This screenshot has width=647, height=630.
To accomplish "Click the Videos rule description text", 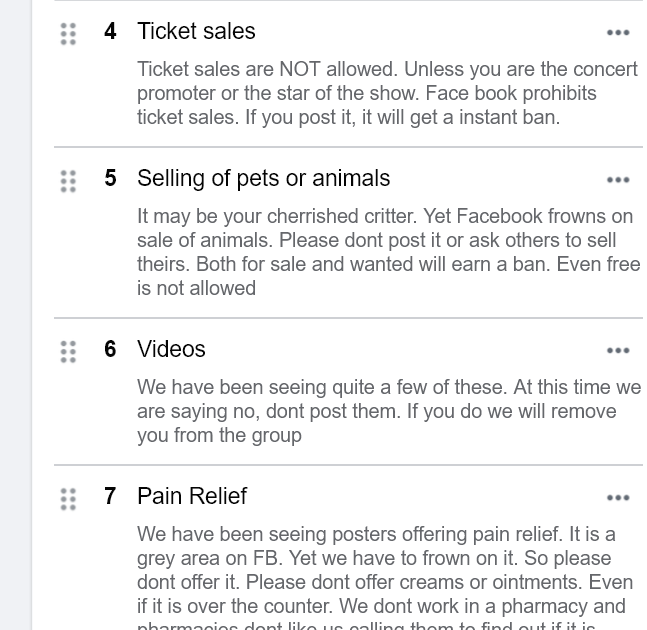I will [388, 411].
